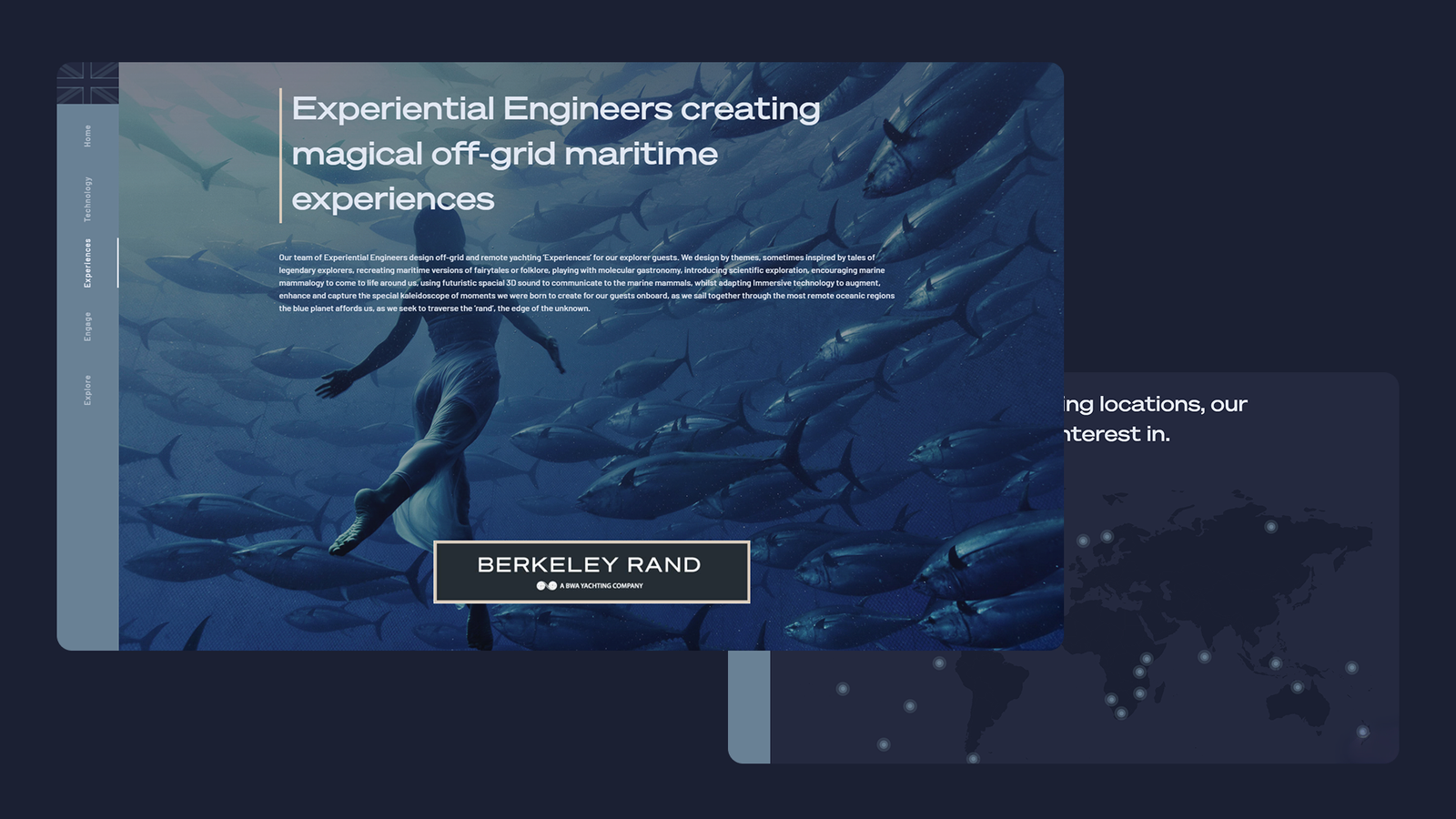Image resolution: width=1456 pixels, height=819 pixels.
Task: Select marker at South America's southern tip
Action: tap(973, 758)
